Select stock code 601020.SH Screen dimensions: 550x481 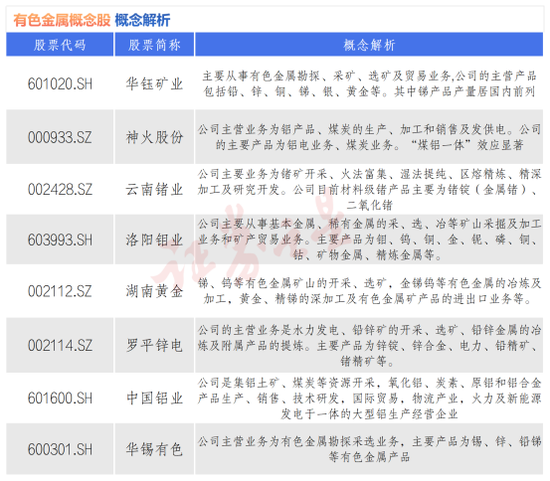click(60, 84)
